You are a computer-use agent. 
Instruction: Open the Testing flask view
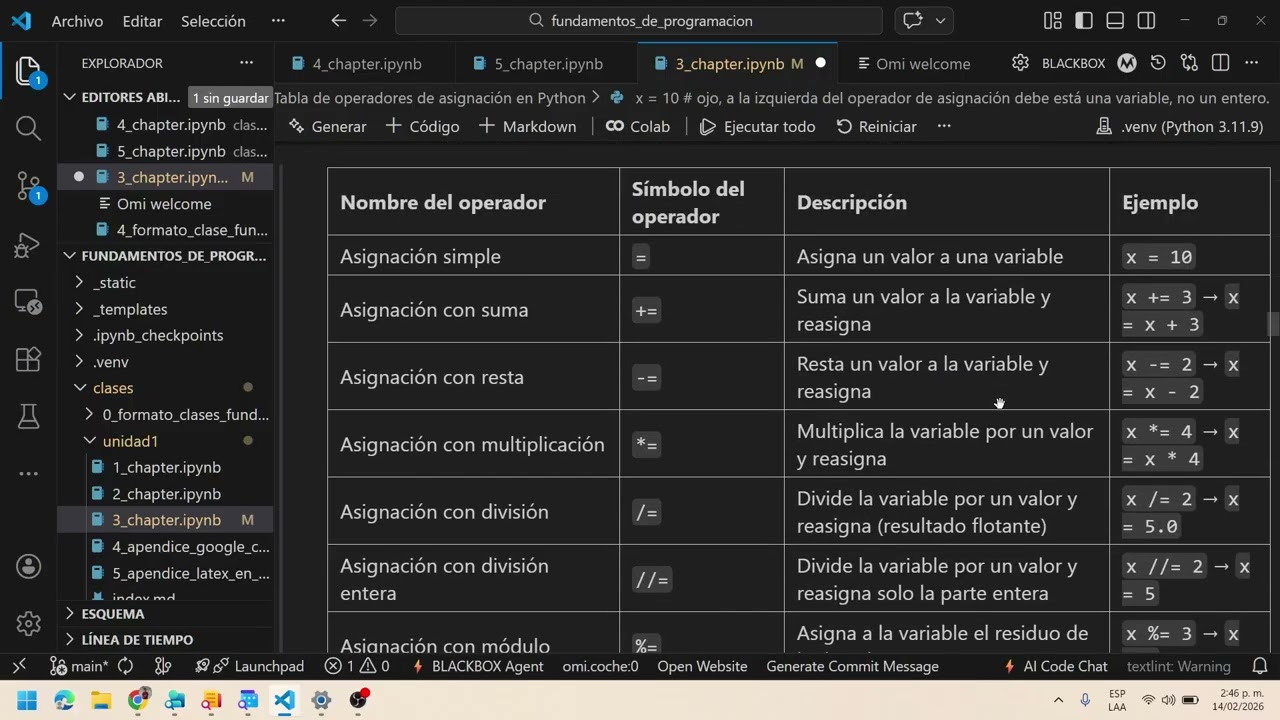pos(28,415)
